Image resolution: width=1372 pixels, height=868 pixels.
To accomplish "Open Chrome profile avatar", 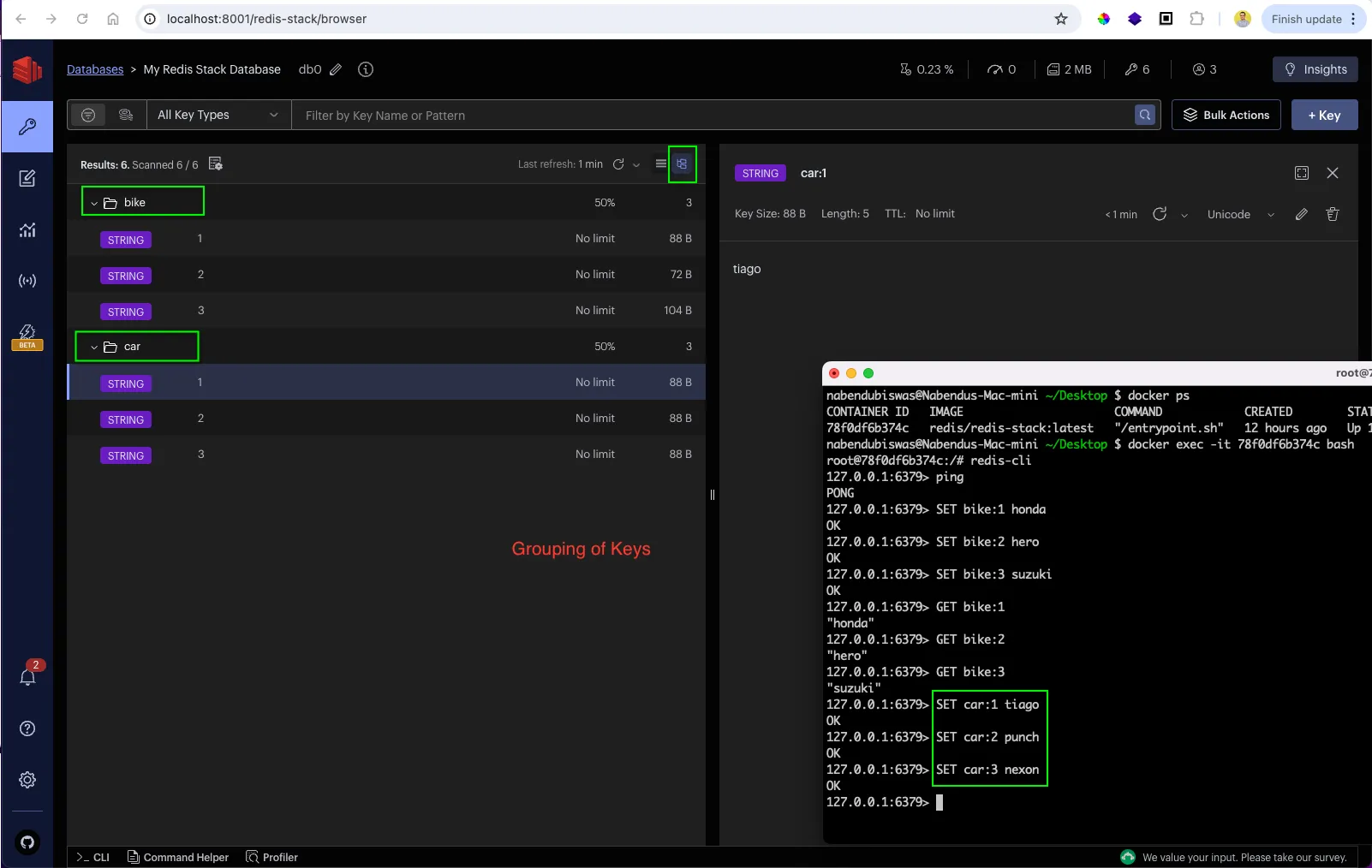I will tap(1243, 19).
